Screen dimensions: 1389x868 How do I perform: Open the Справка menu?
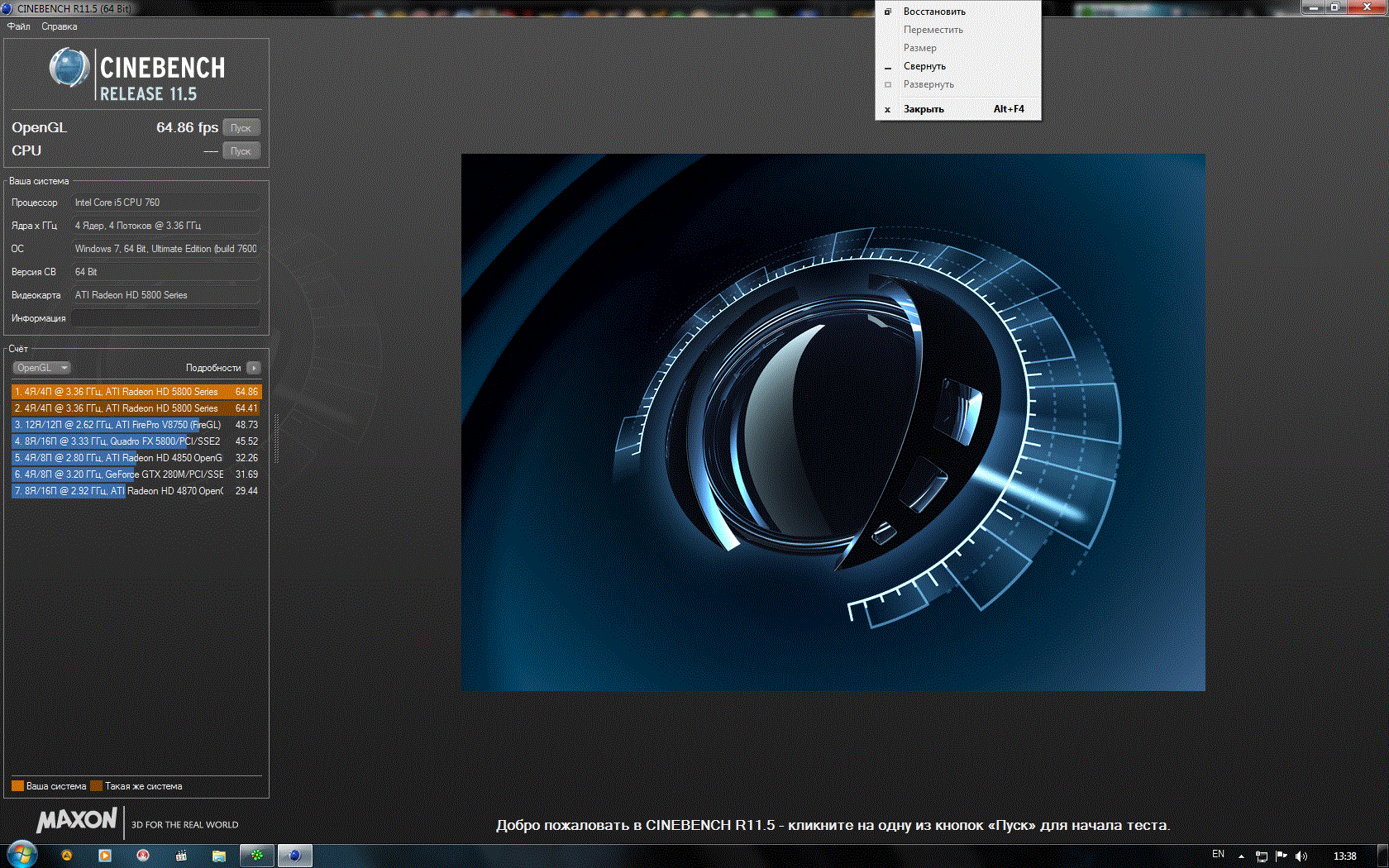pos(60,26)
